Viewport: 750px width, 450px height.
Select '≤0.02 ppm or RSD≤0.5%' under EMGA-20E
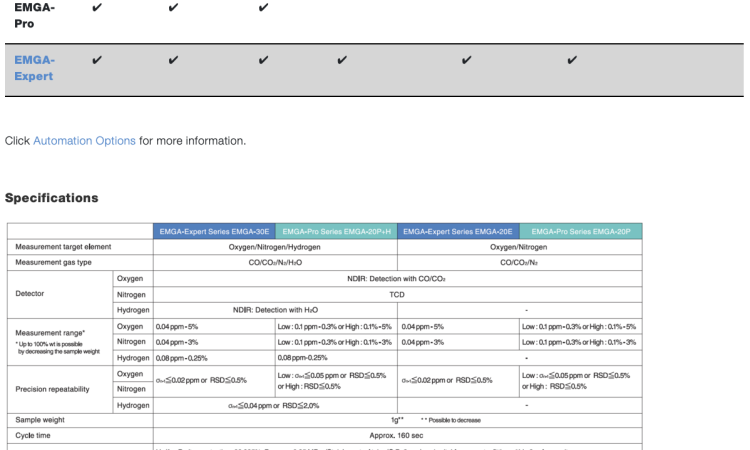(447, 381)
